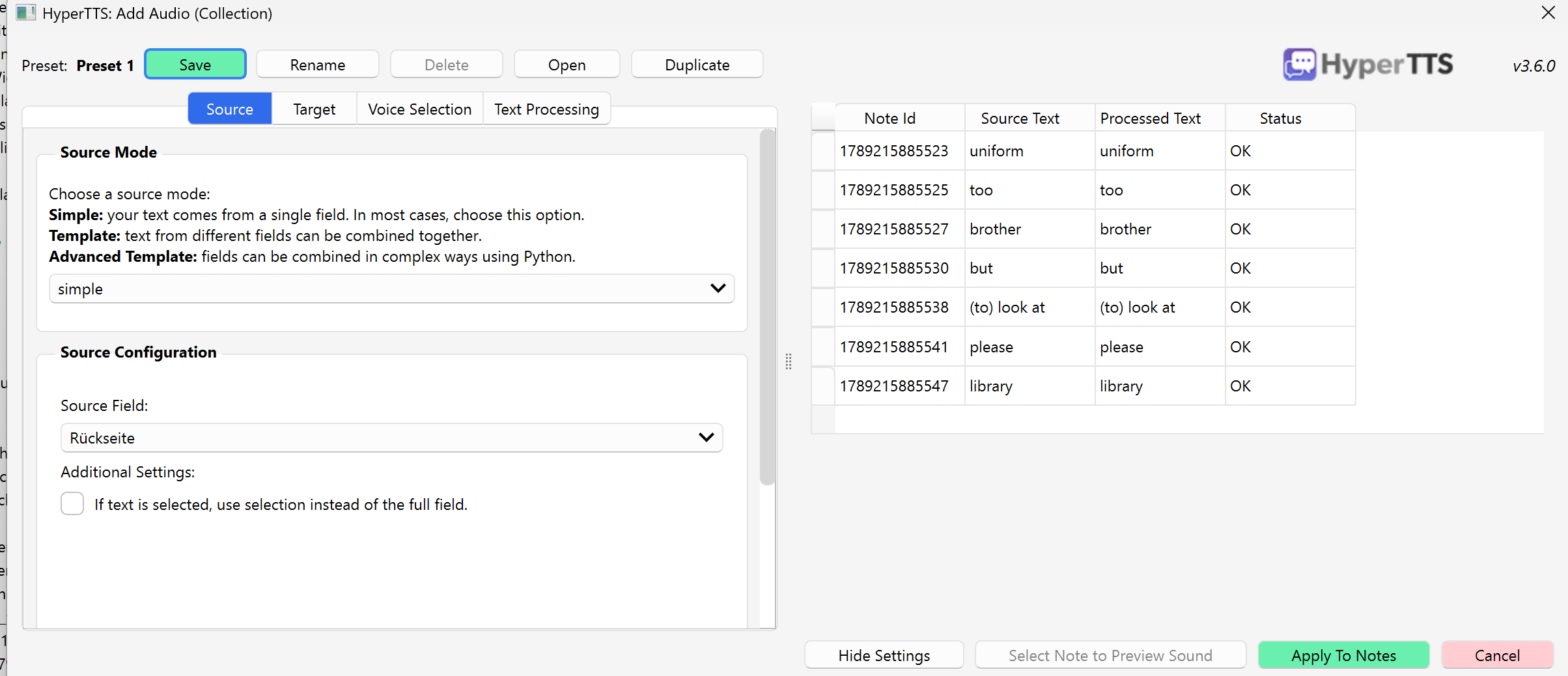
Task: Hide the settings panel
Action: [884, 655]
